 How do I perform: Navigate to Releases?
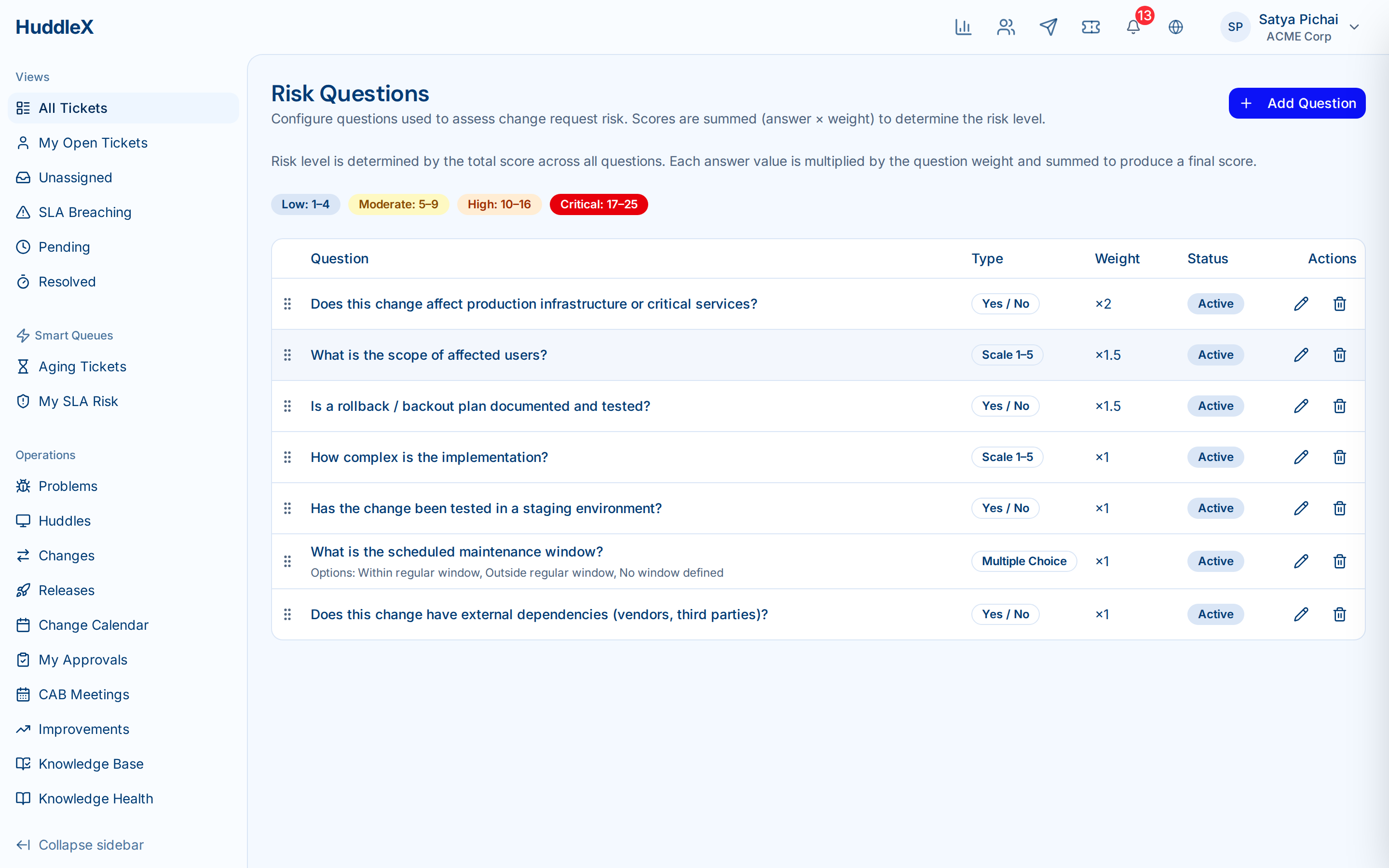[x=123, y=590]
